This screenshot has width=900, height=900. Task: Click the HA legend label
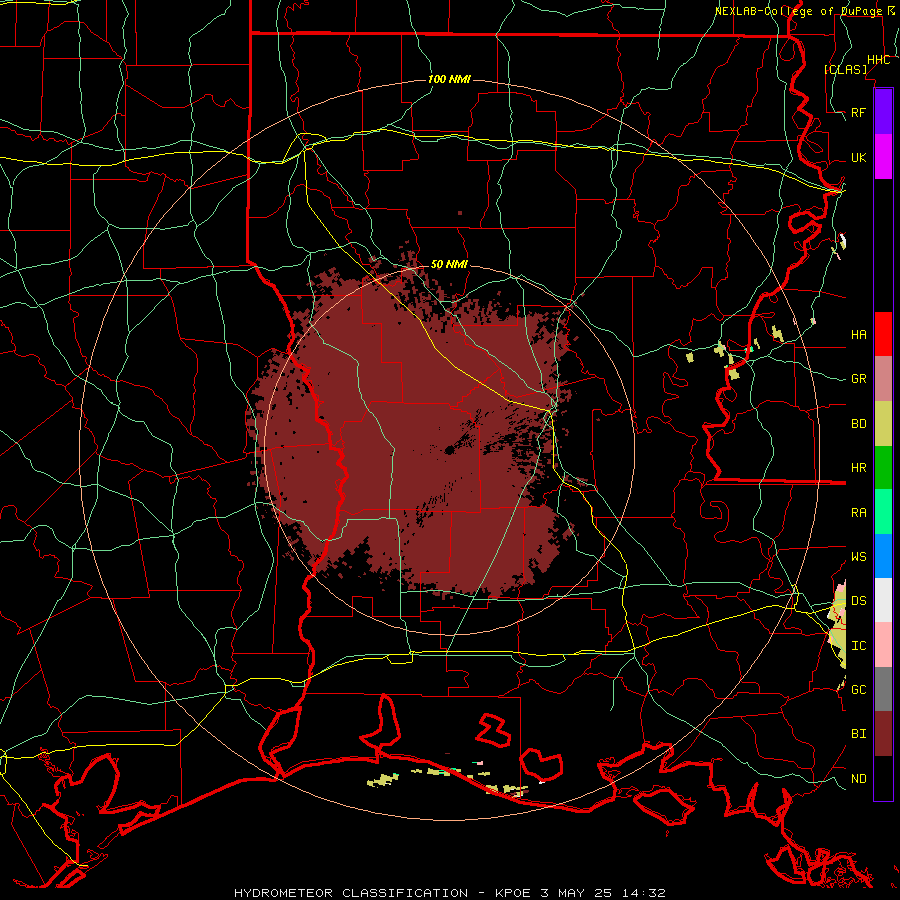(859, 334)
